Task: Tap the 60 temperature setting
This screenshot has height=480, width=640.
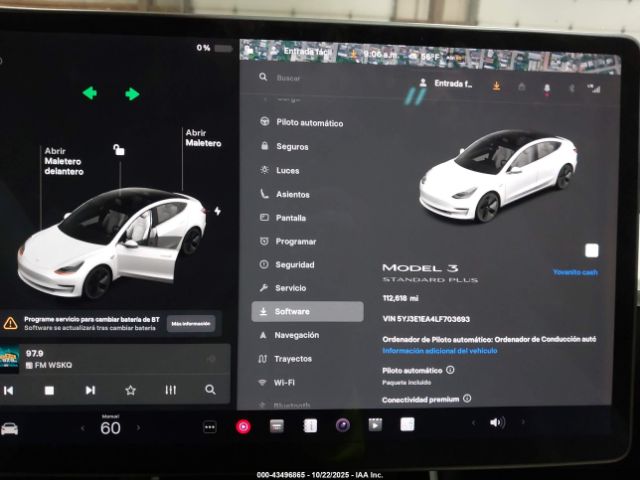Action: click(110, 428)
